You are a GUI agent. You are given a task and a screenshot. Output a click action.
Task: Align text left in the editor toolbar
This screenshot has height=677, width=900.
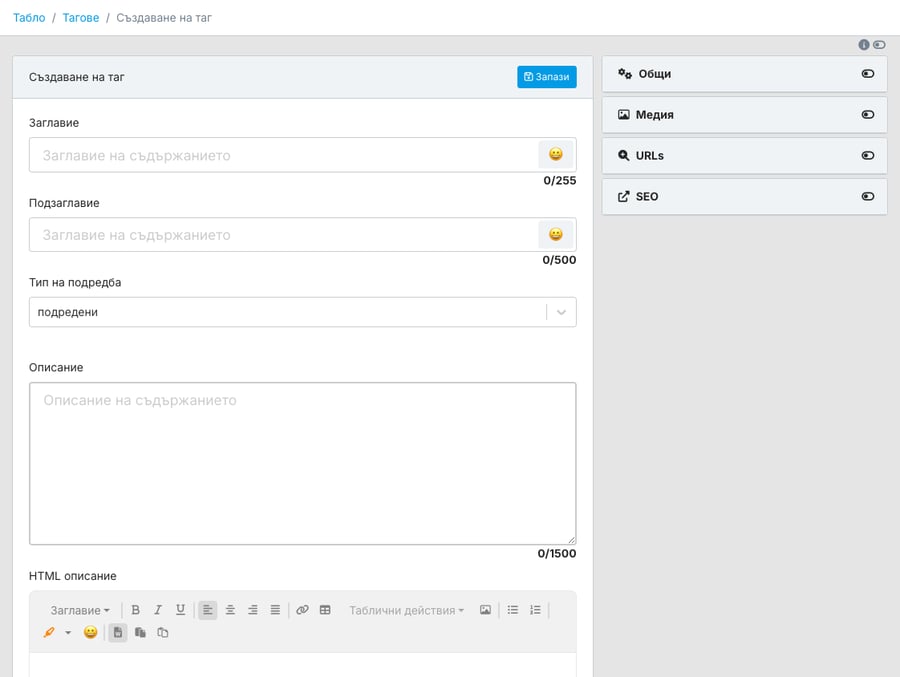208,610
